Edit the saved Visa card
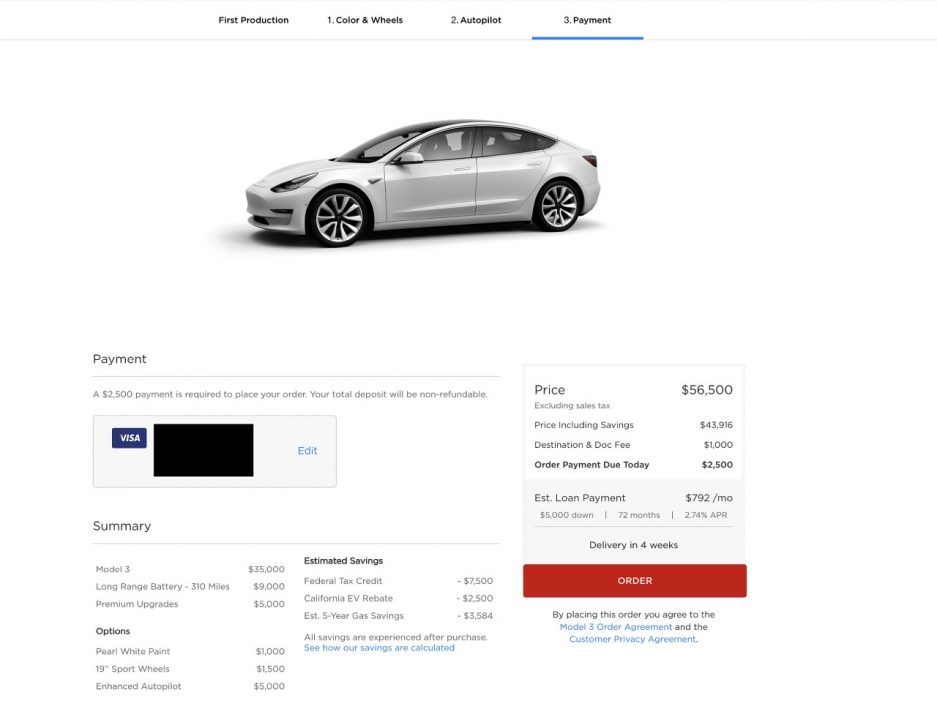Image resolution: width=937 pixels, height=720 pixels. 307,451
